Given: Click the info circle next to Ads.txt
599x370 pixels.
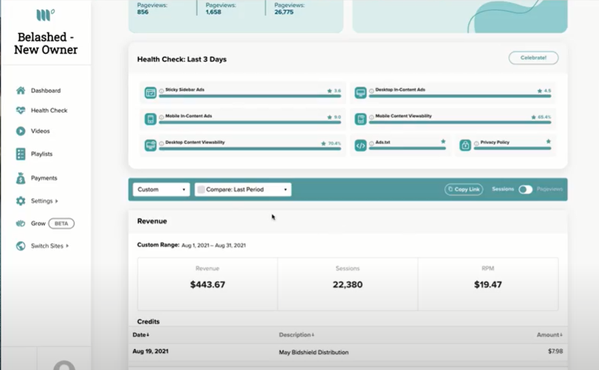Looking at the screenshot, I should [x=371, y=144].
